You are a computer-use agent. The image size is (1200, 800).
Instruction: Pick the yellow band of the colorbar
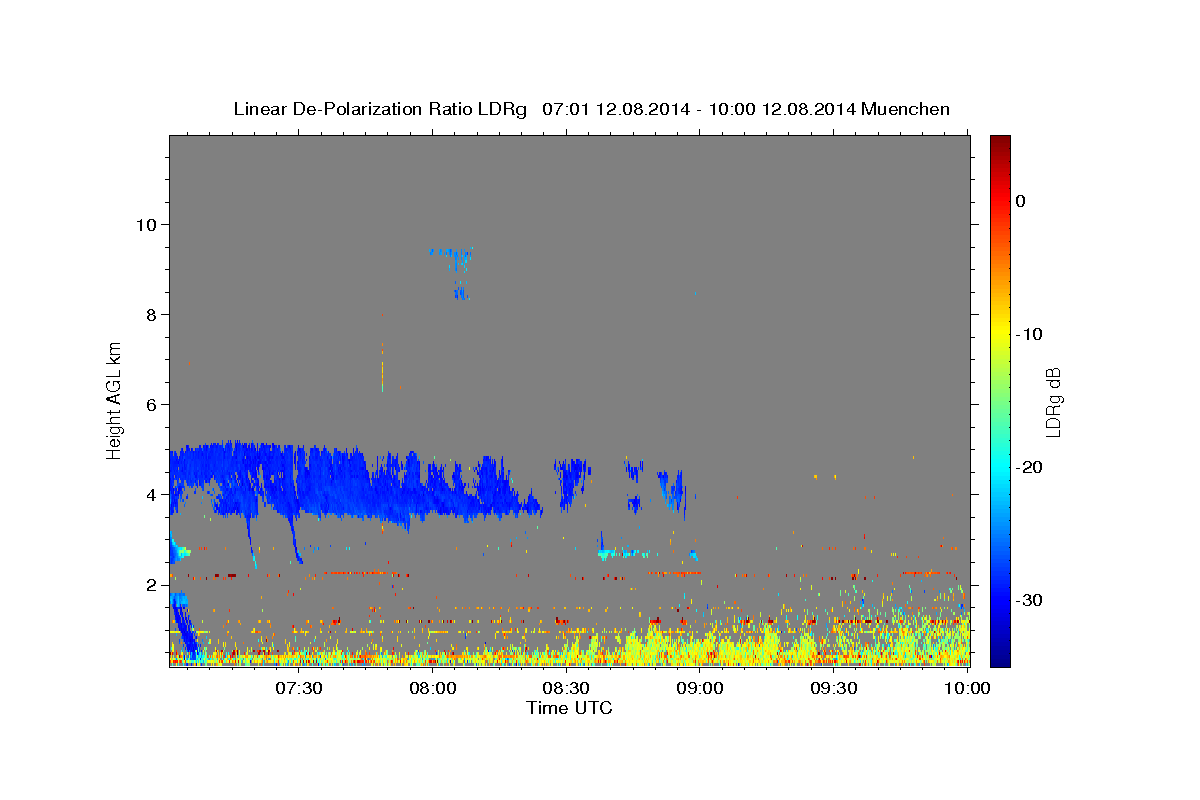coord(1000,334)
